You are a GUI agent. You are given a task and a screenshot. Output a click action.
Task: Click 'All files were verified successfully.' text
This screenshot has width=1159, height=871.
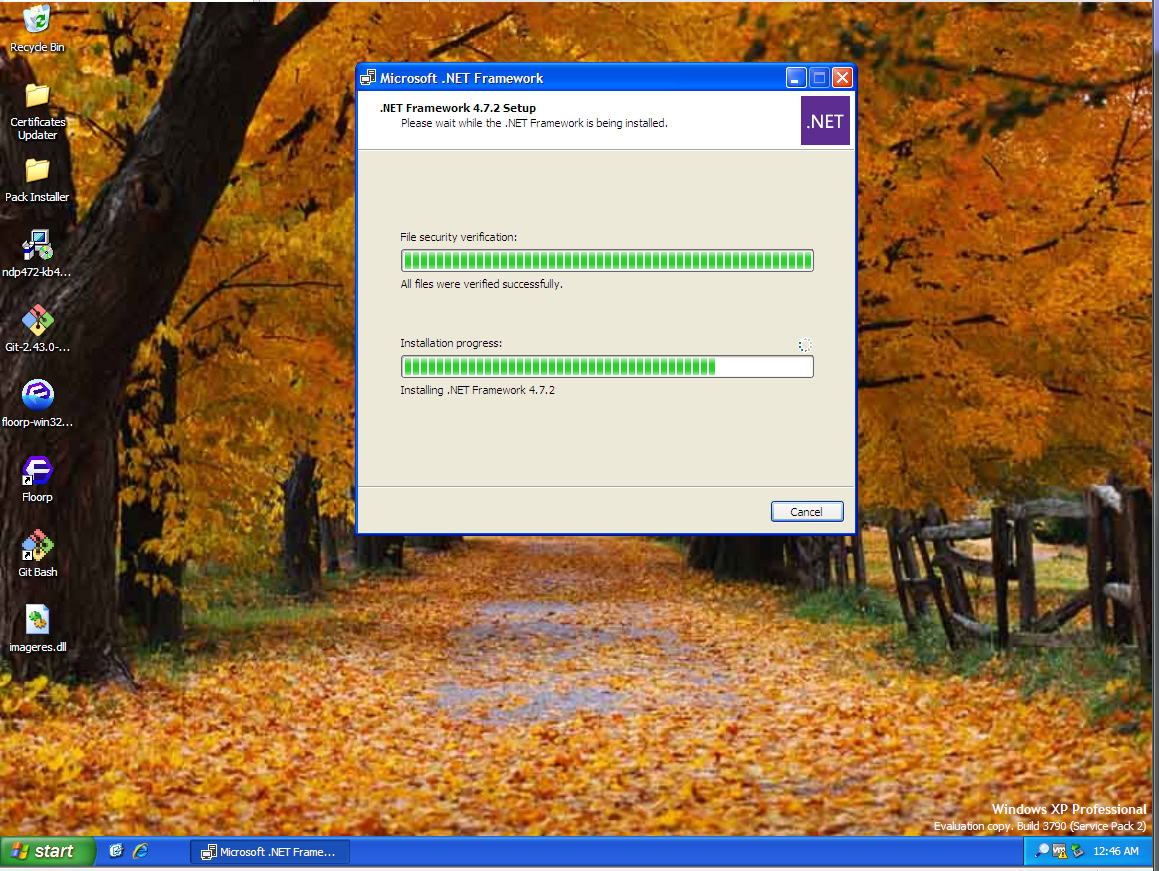point(481,284)
